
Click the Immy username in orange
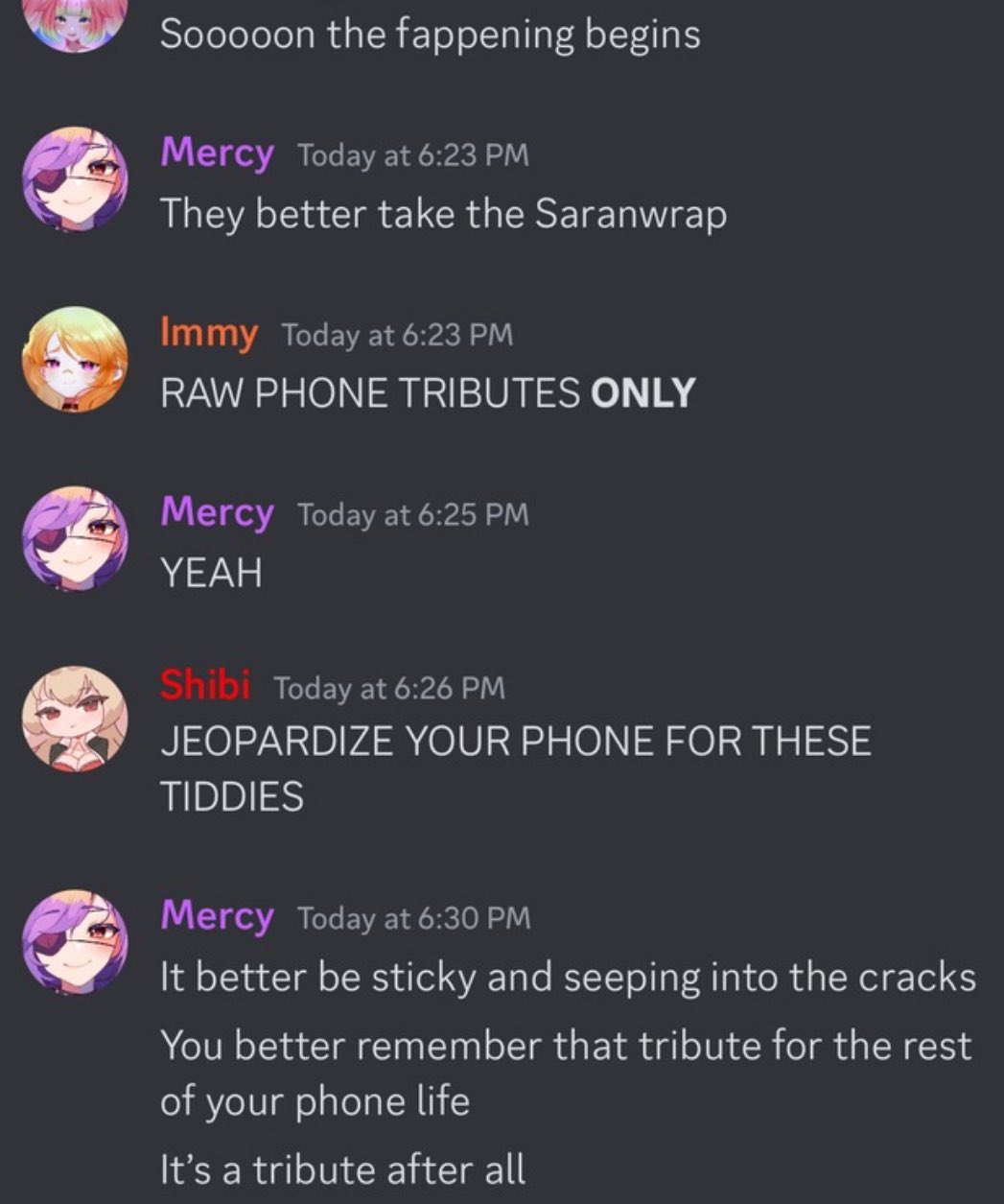click(x=209, y=333)
